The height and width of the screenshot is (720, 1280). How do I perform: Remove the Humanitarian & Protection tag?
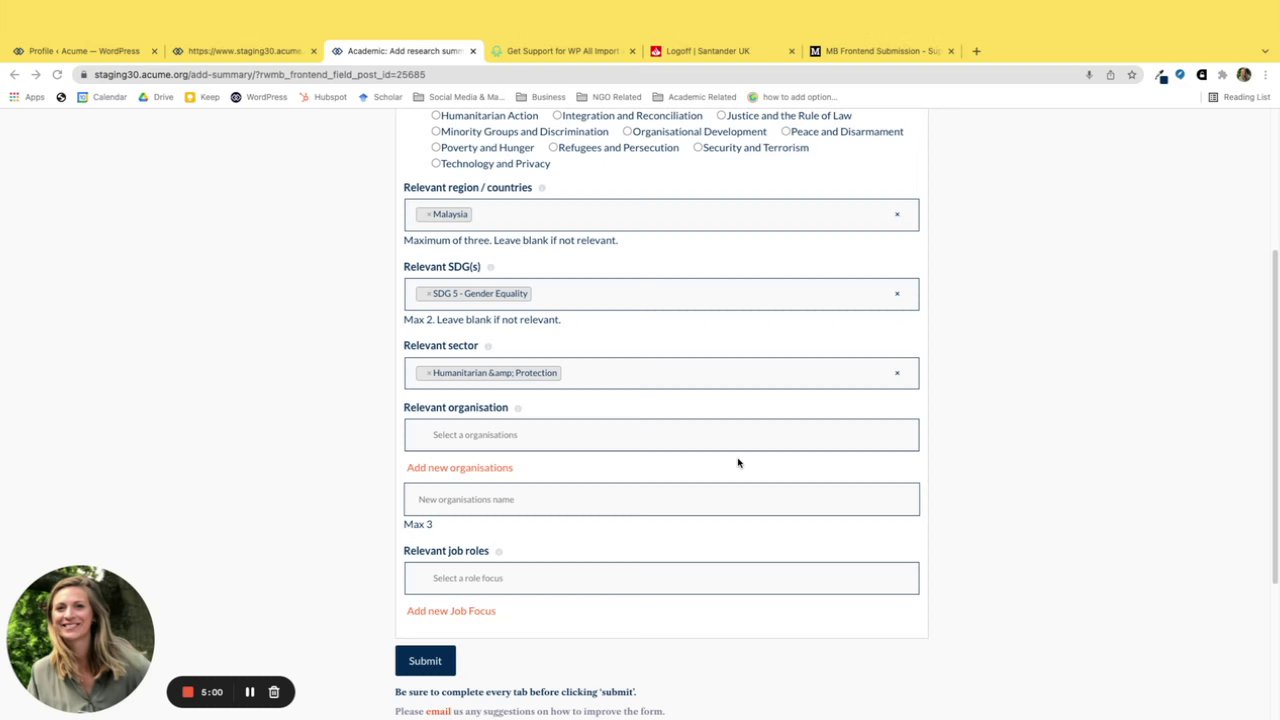(429, 373)
